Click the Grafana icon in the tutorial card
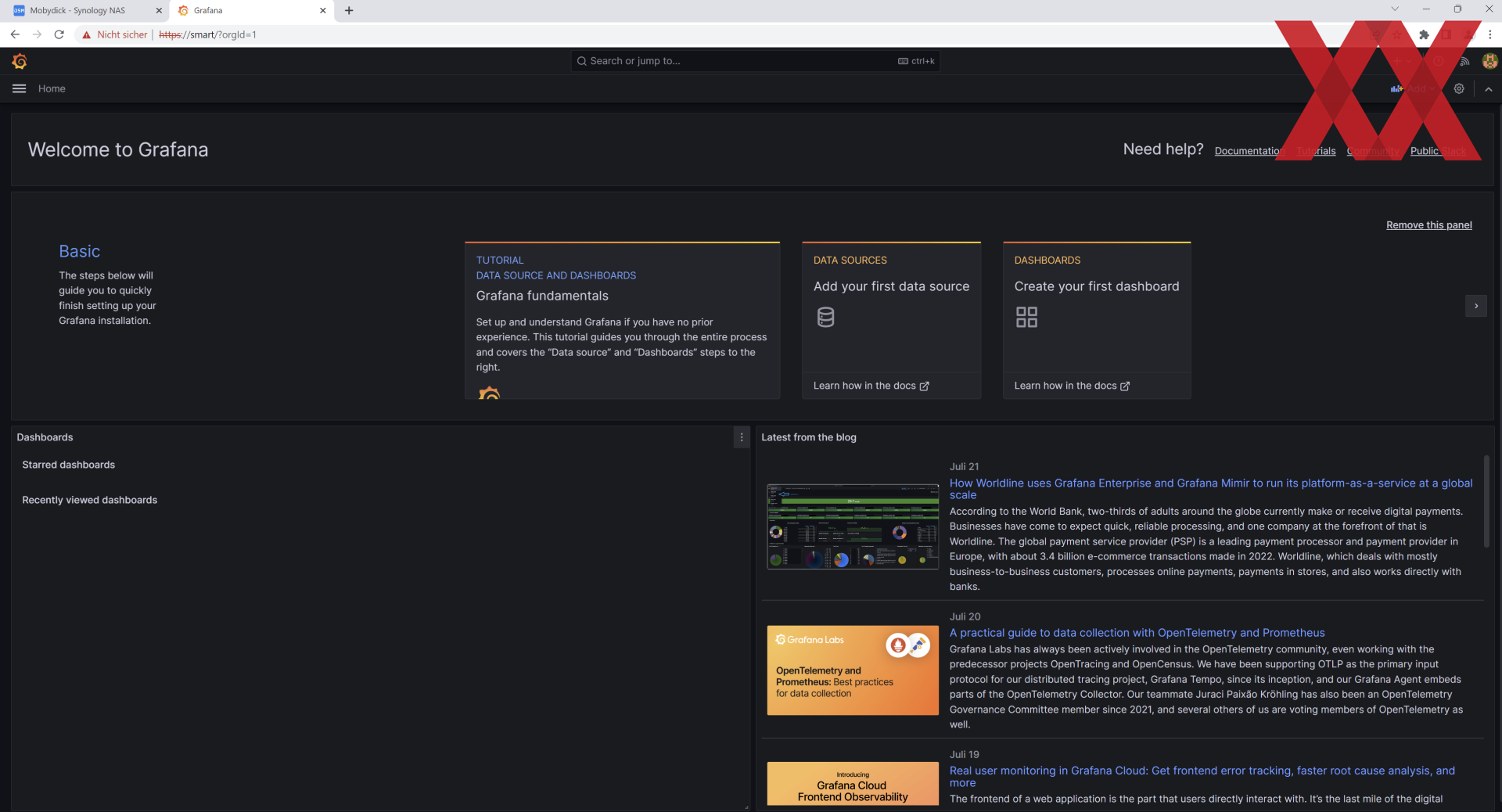 [489, 393]
